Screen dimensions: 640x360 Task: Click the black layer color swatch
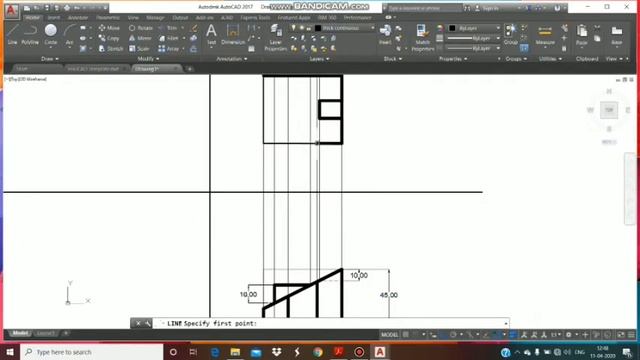(318, 28)
